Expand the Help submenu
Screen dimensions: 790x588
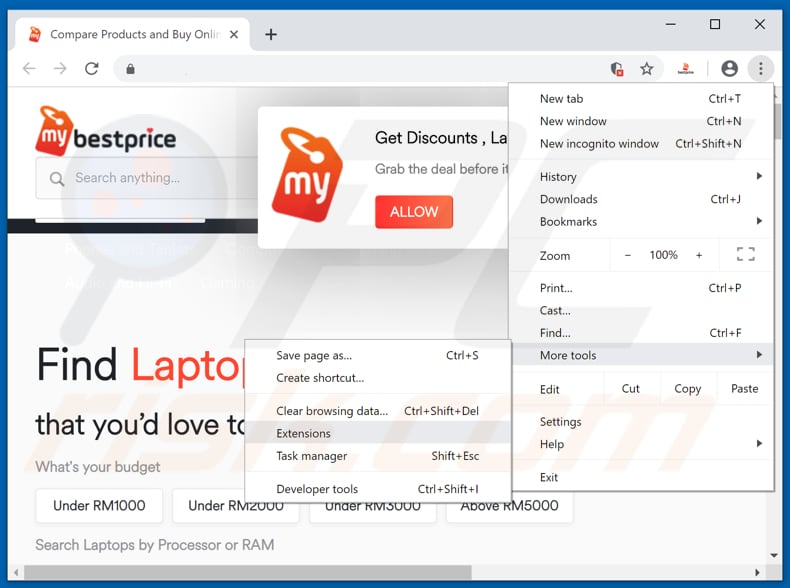(640, 444)
